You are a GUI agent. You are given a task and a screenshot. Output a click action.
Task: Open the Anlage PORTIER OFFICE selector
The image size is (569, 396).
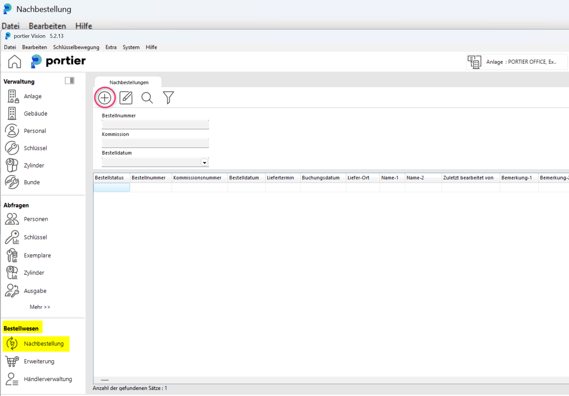tap(516, 62)
